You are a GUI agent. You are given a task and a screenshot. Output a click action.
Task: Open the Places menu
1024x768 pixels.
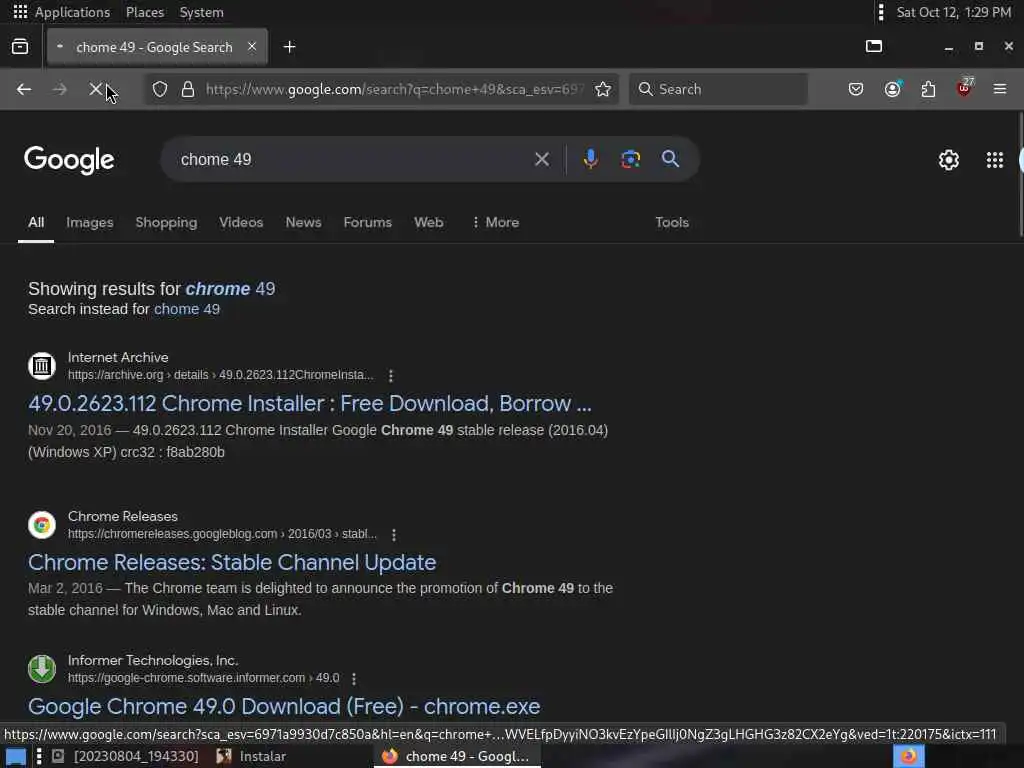145,12
